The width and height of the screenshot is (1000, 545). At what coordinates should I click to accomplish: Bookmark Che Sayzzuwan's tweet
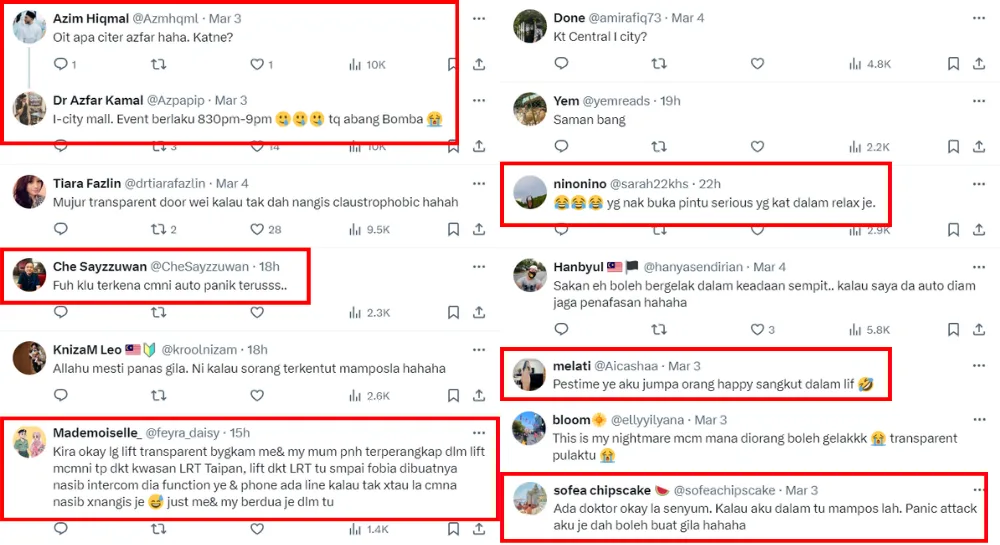(454, 312)
